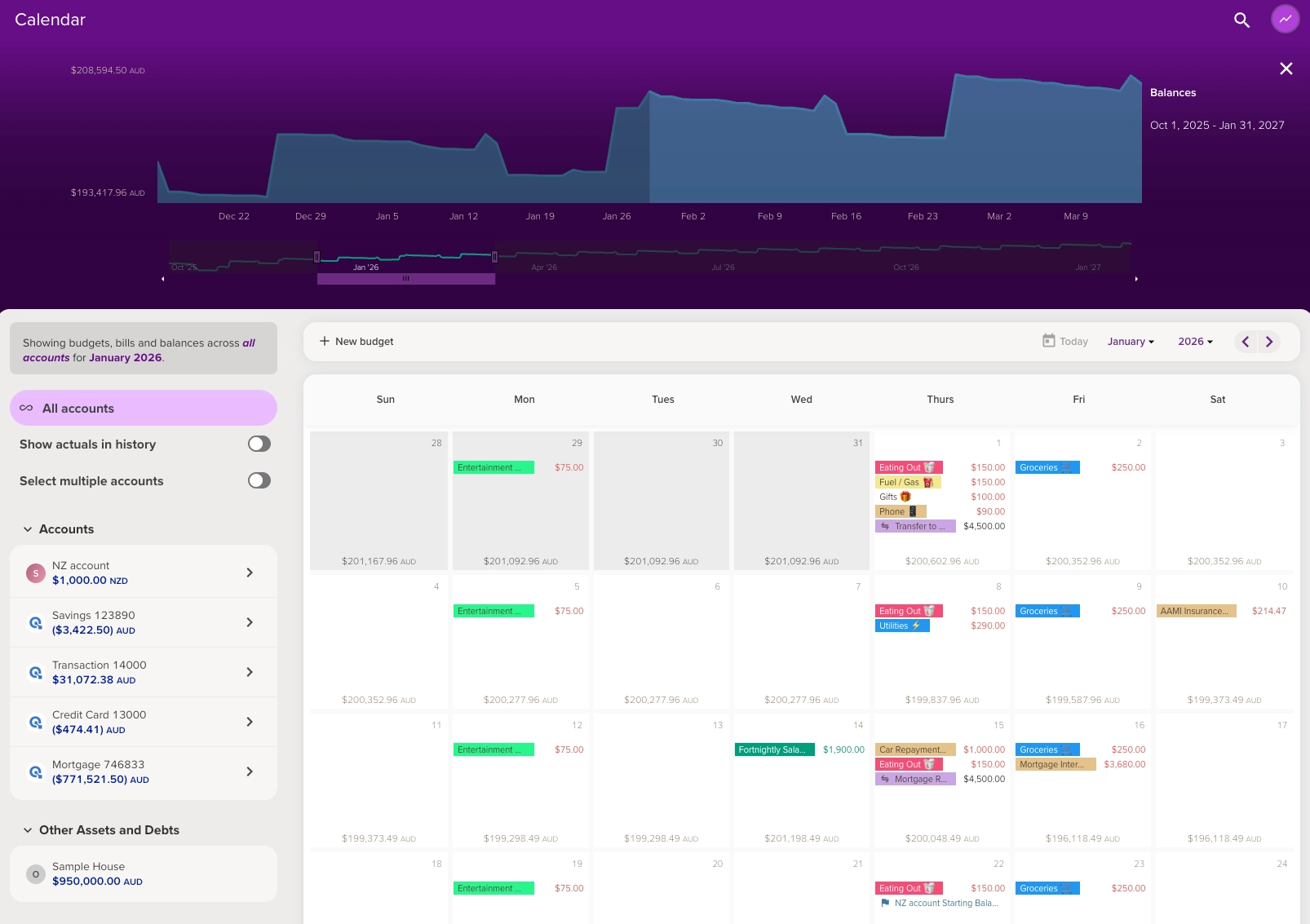Open the January month dropdown

[x=1131, y=342]
